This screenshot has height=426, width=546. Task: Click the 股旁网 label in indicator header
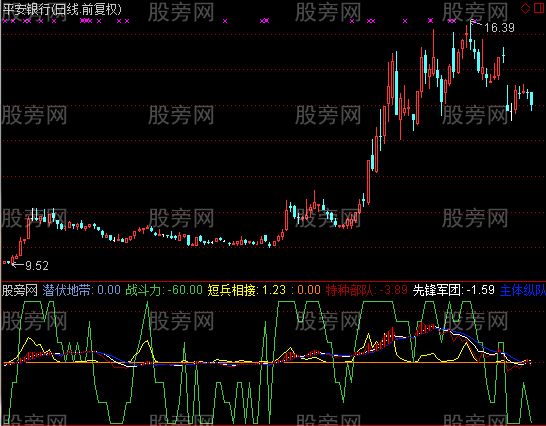coord(20,290)
